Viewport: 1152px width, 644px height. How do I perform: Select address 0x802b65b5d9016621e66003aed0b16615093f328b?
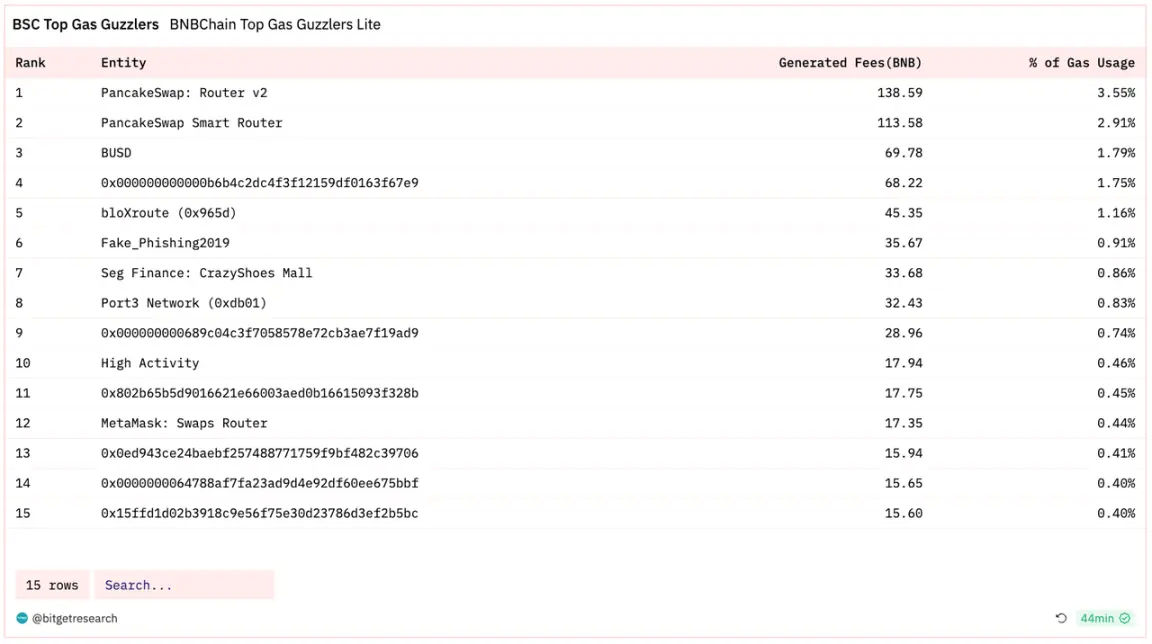pos(259,394)
